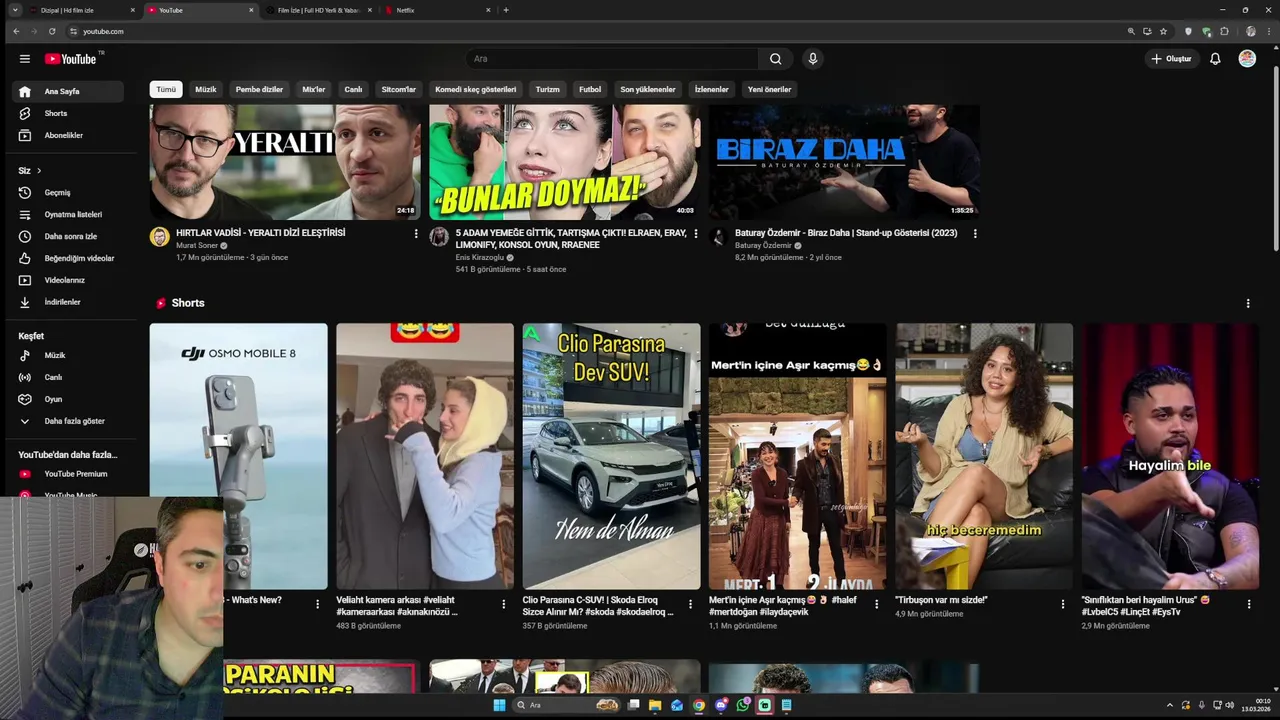Image resolution: width=1280 pixels, height=720 pixels.
Task: Open options for Baturay Özdemir video
Action: [x=975, y=233]
